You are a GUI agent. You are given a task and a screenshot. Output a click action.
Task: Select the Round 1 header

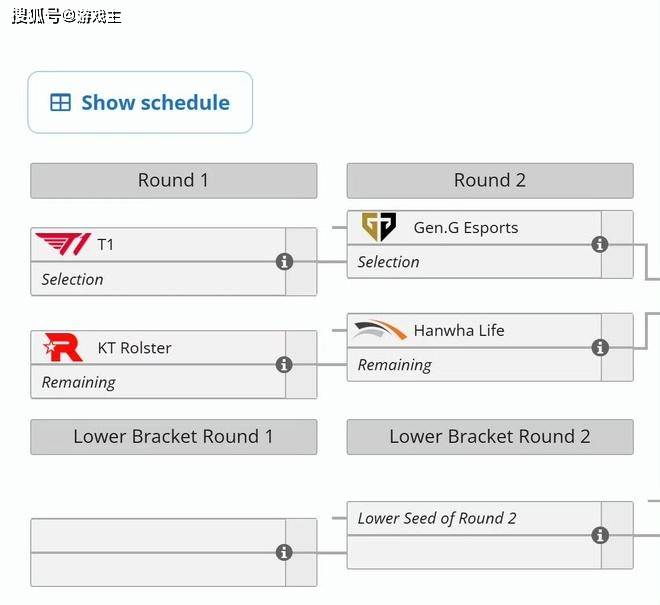pos(173,181)
